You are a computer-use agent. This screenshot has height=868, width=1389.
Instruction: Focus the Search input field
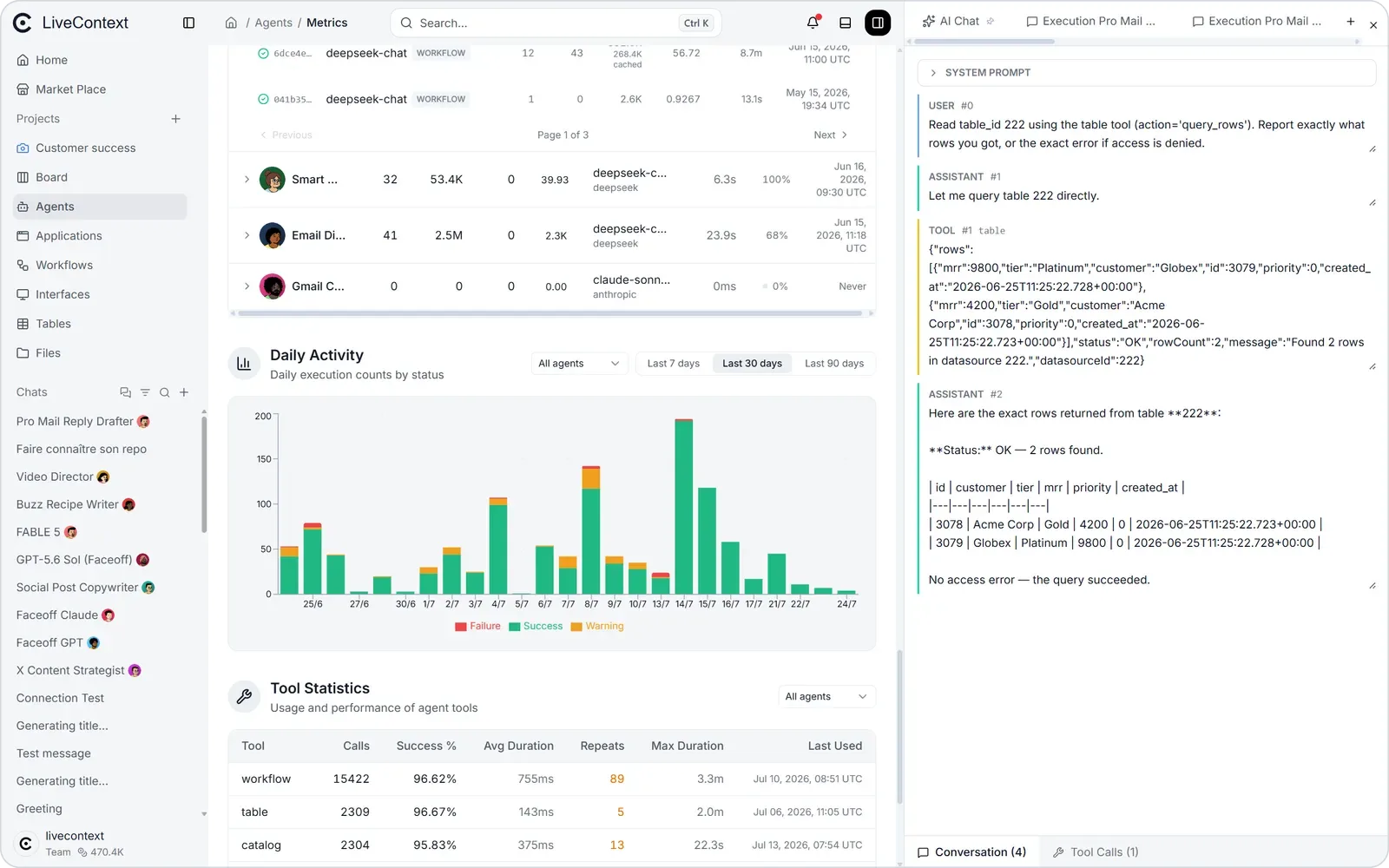coord(556,23)
